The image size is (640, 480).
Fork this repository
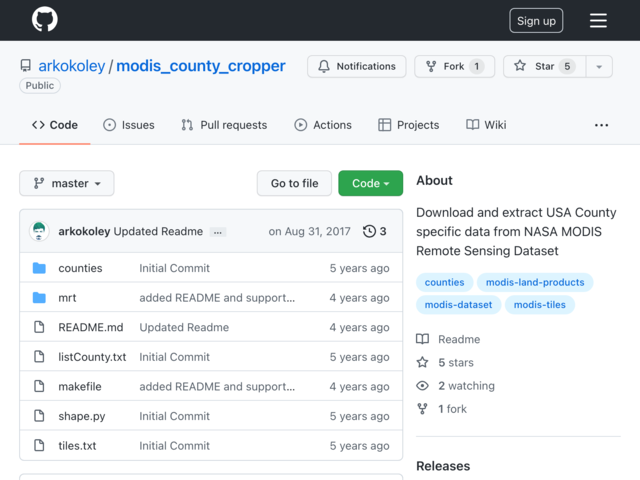point(455,66)
